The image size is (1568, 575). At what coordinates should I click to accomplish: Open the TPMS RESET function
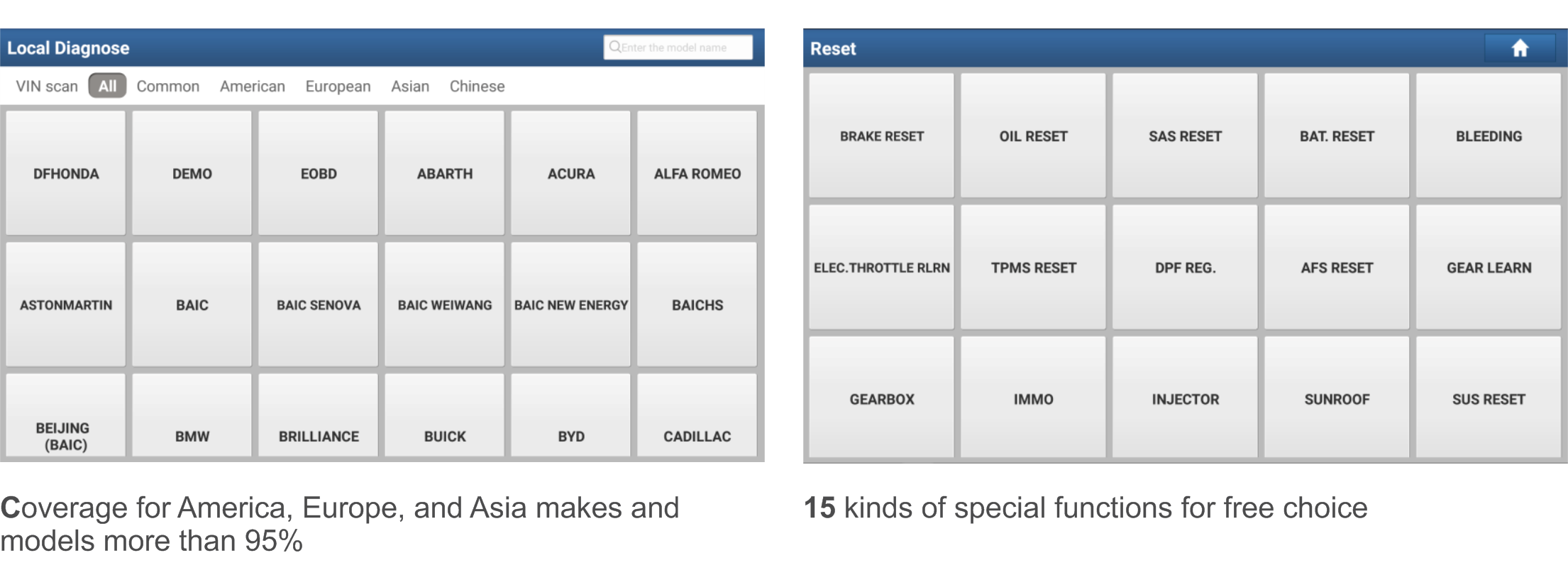(x=1033, y=267)
